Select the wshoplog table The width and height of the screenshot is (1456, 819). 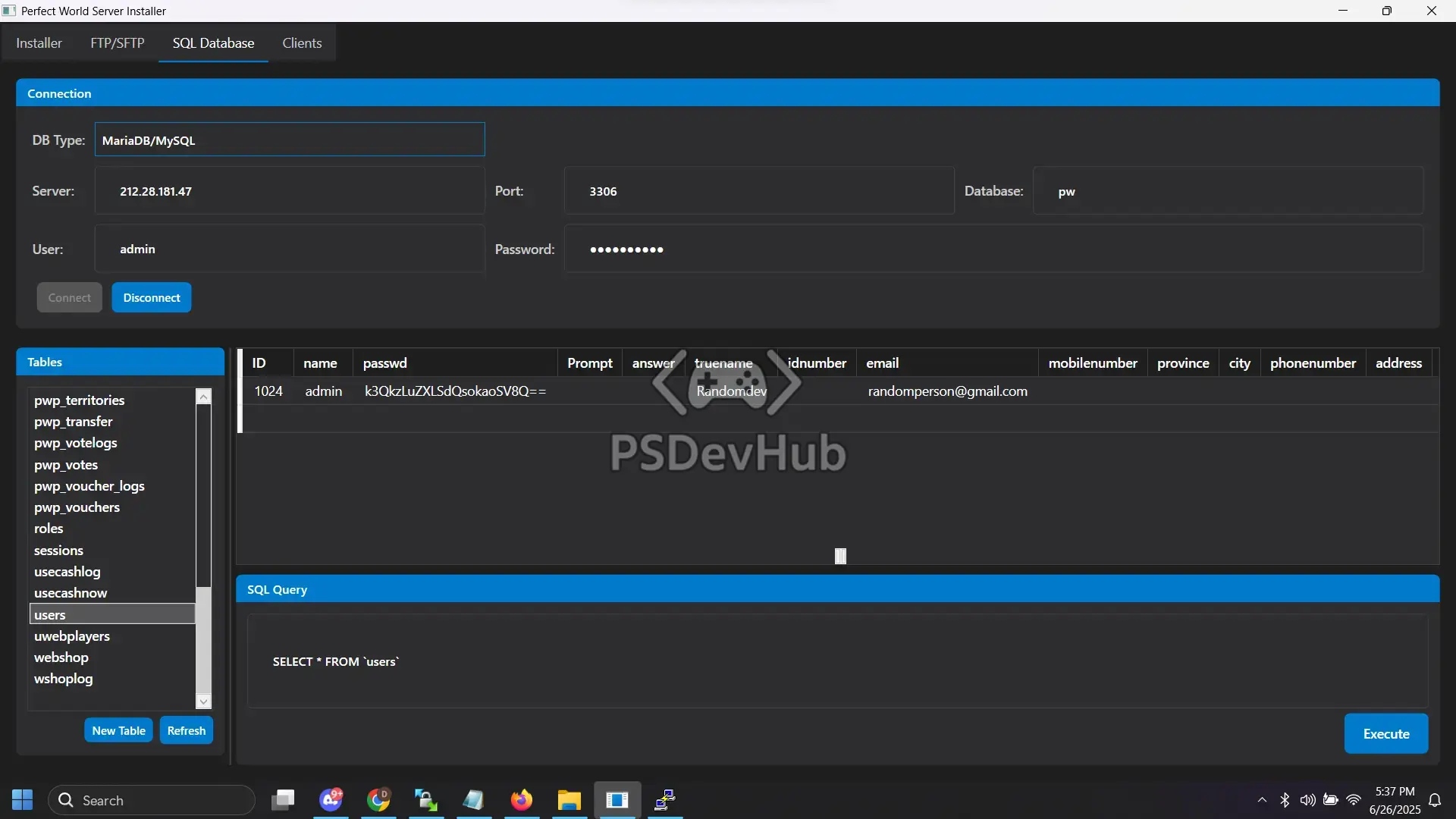pyautogui.click(x=112, y=679)
